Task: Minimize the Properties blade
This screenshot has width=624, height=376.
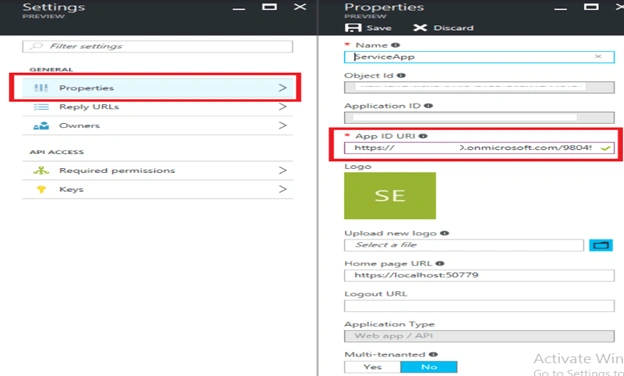Action: (560, 9)
